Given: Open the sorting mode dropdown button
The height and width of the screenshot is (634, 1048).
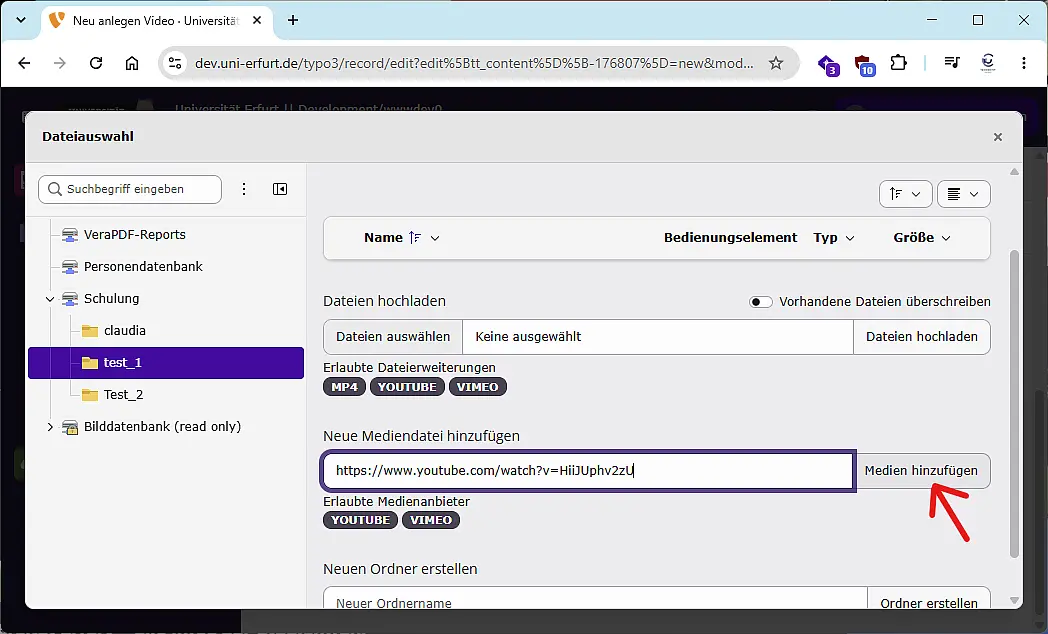Looking at the screenshot, I should point(906,194).
